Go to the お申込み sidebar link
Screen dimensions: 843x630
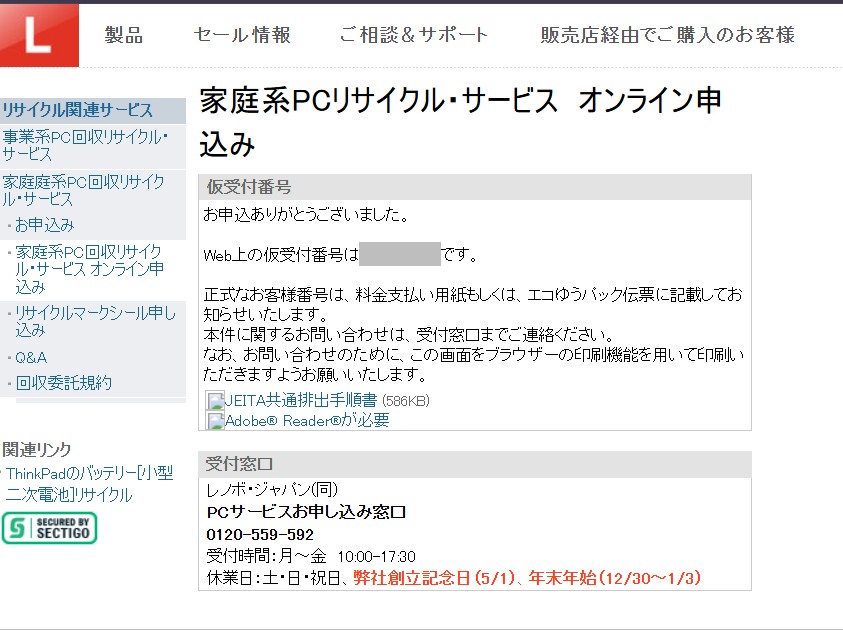click(x=45, y=225)
